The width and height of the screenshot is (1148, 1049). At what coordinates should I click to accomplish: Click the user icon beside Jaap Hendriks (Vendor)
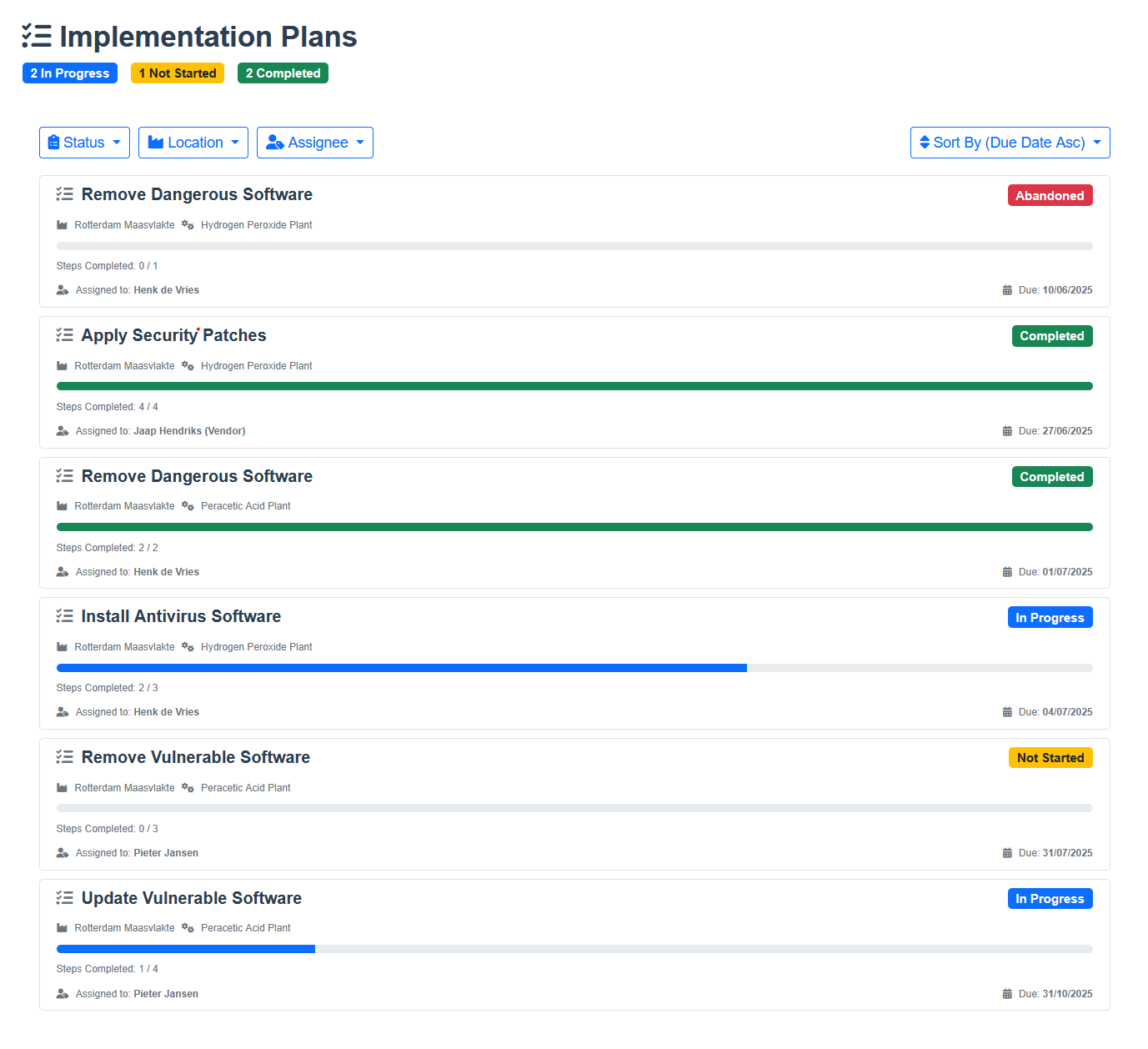tap(63, 431)
